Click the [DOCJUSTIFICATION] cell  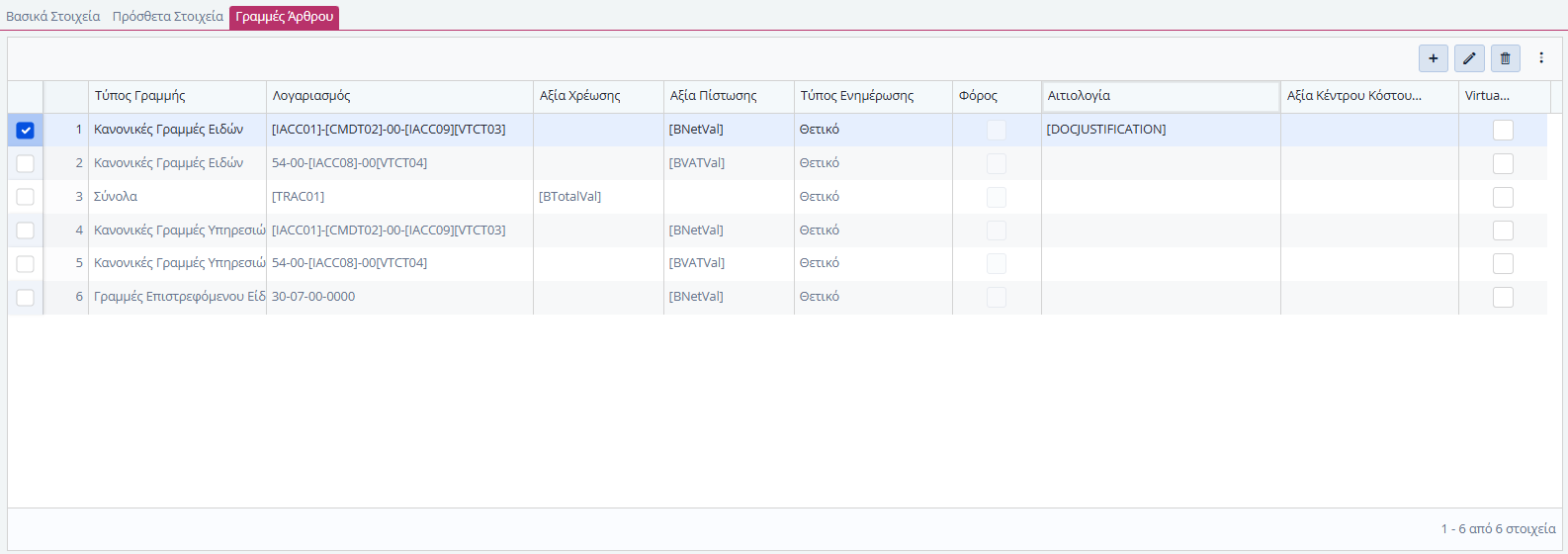(x=1162, y=130)
